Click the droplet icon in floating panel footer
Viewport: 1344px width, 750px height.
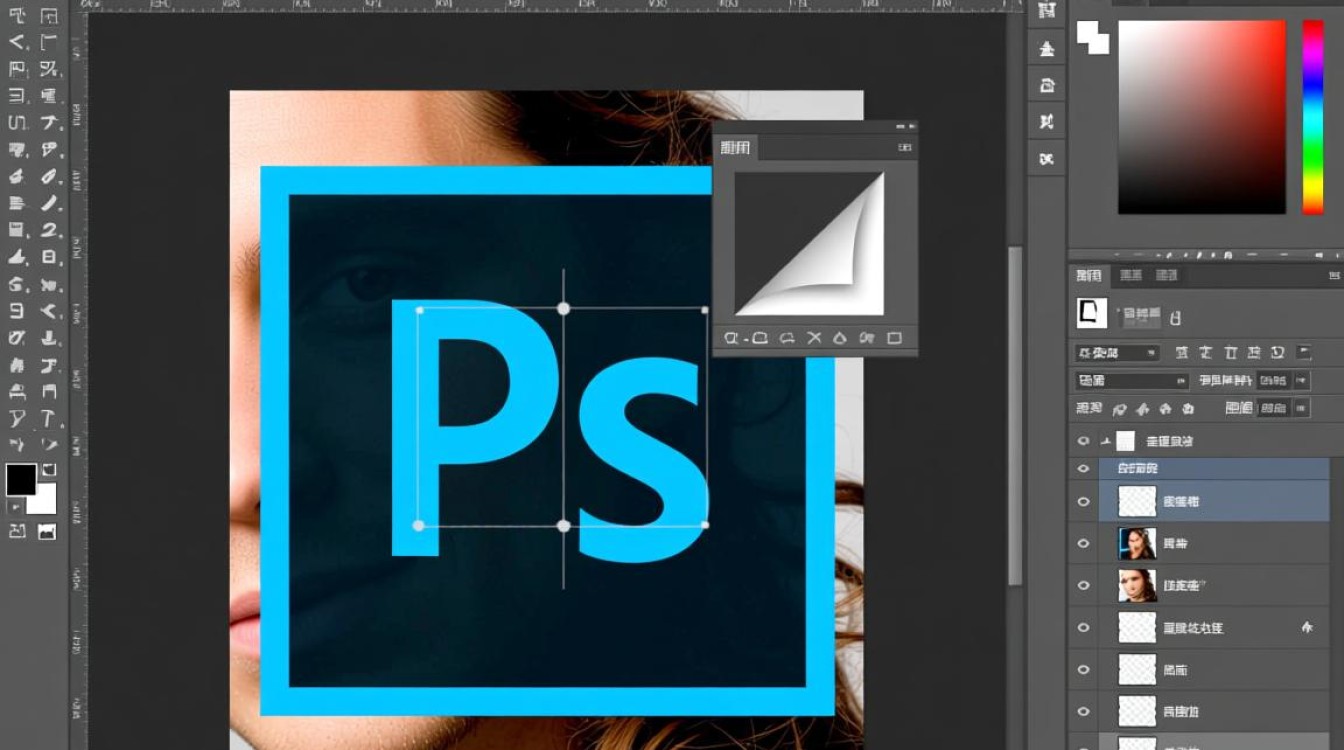coord(840,338)
